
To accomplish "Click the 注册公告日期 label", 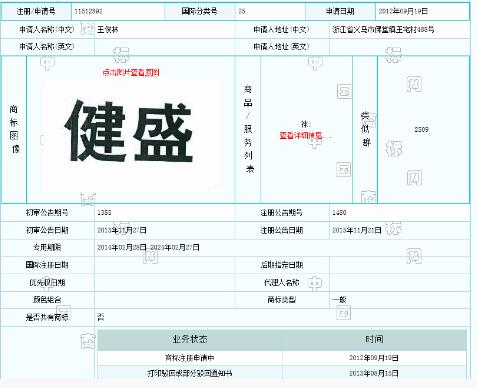I will coord(281,230).
